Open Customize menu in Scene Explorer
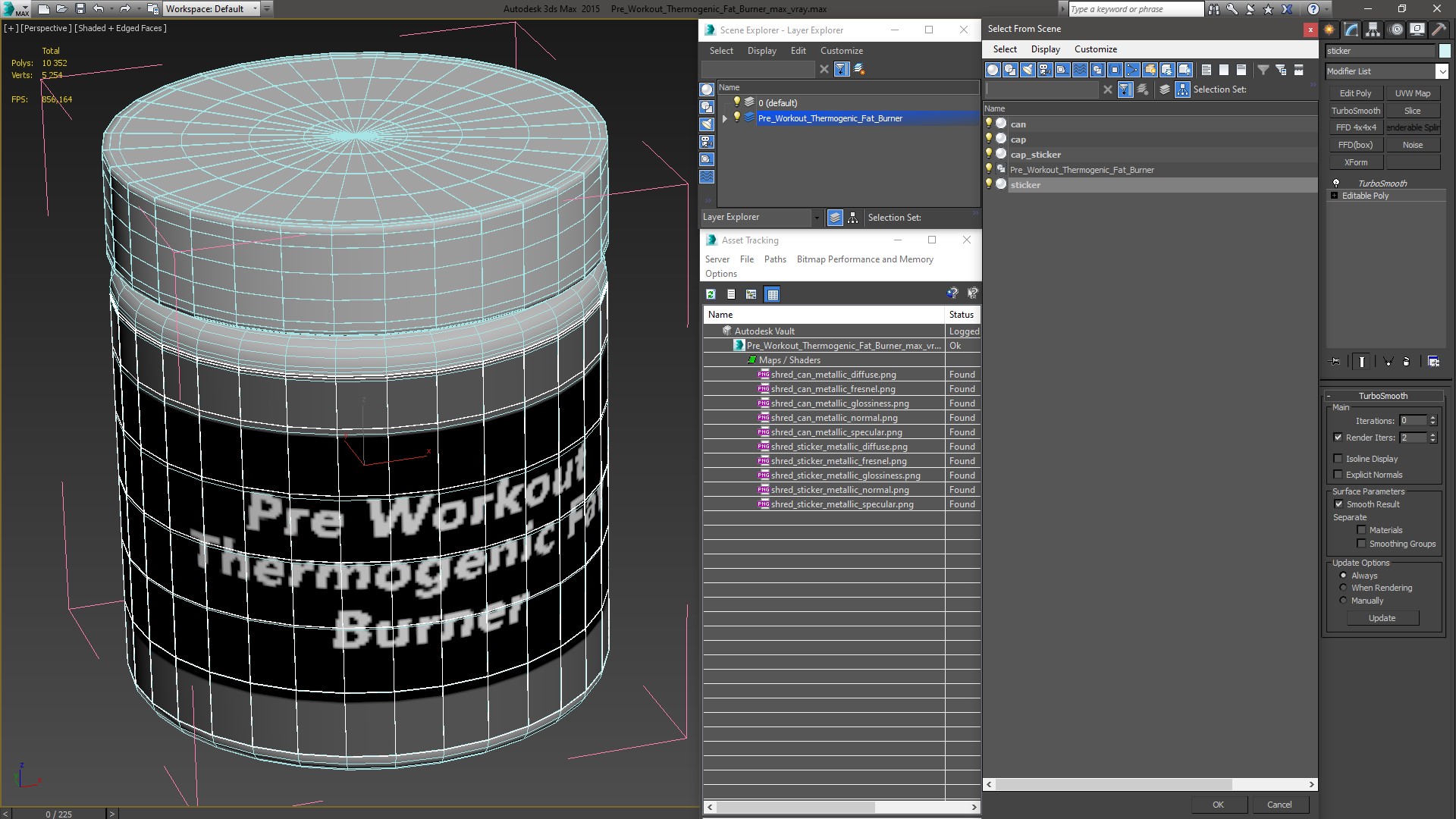The width and height of the screenshot is (1456, 819). (841, 51)
